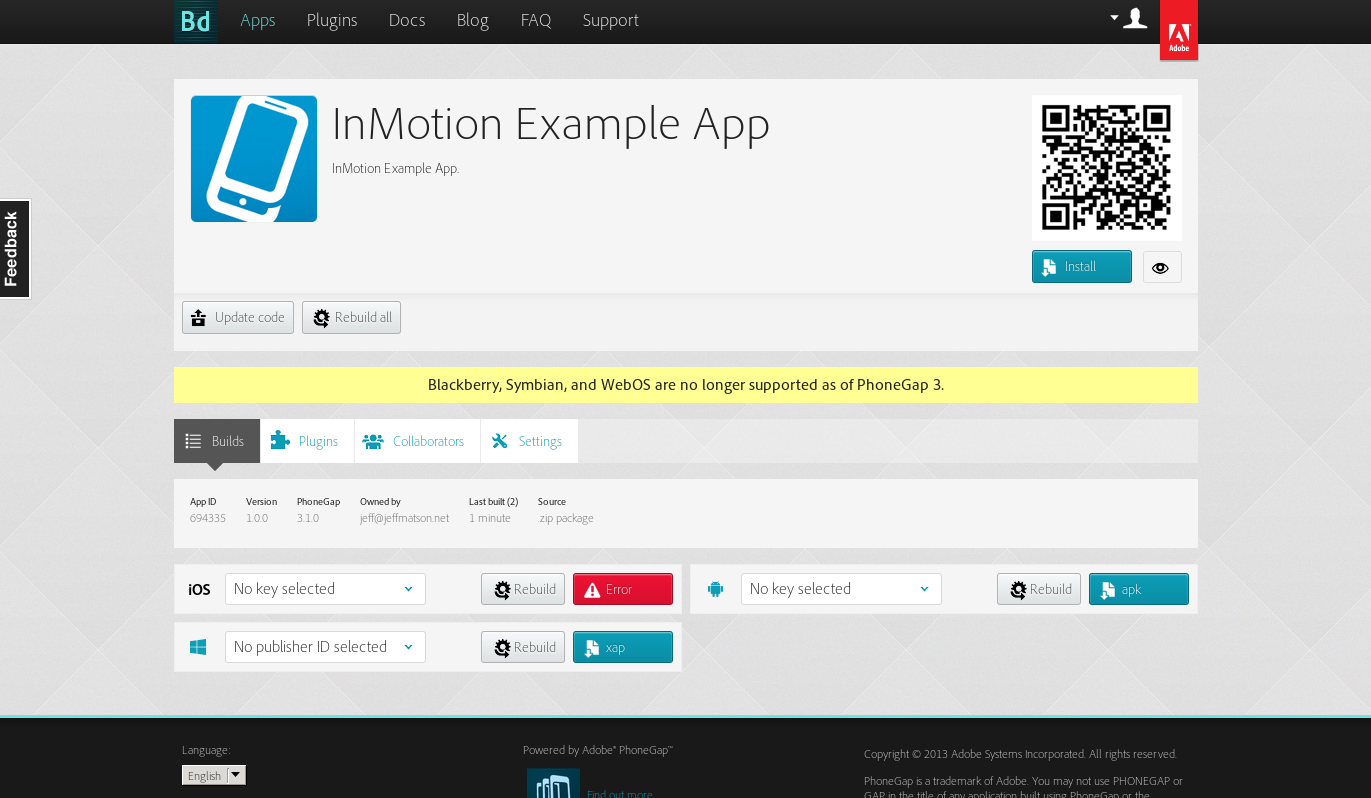1371x798 pixels.
Task: Click the Install button
Action: tap(1082, 267)
